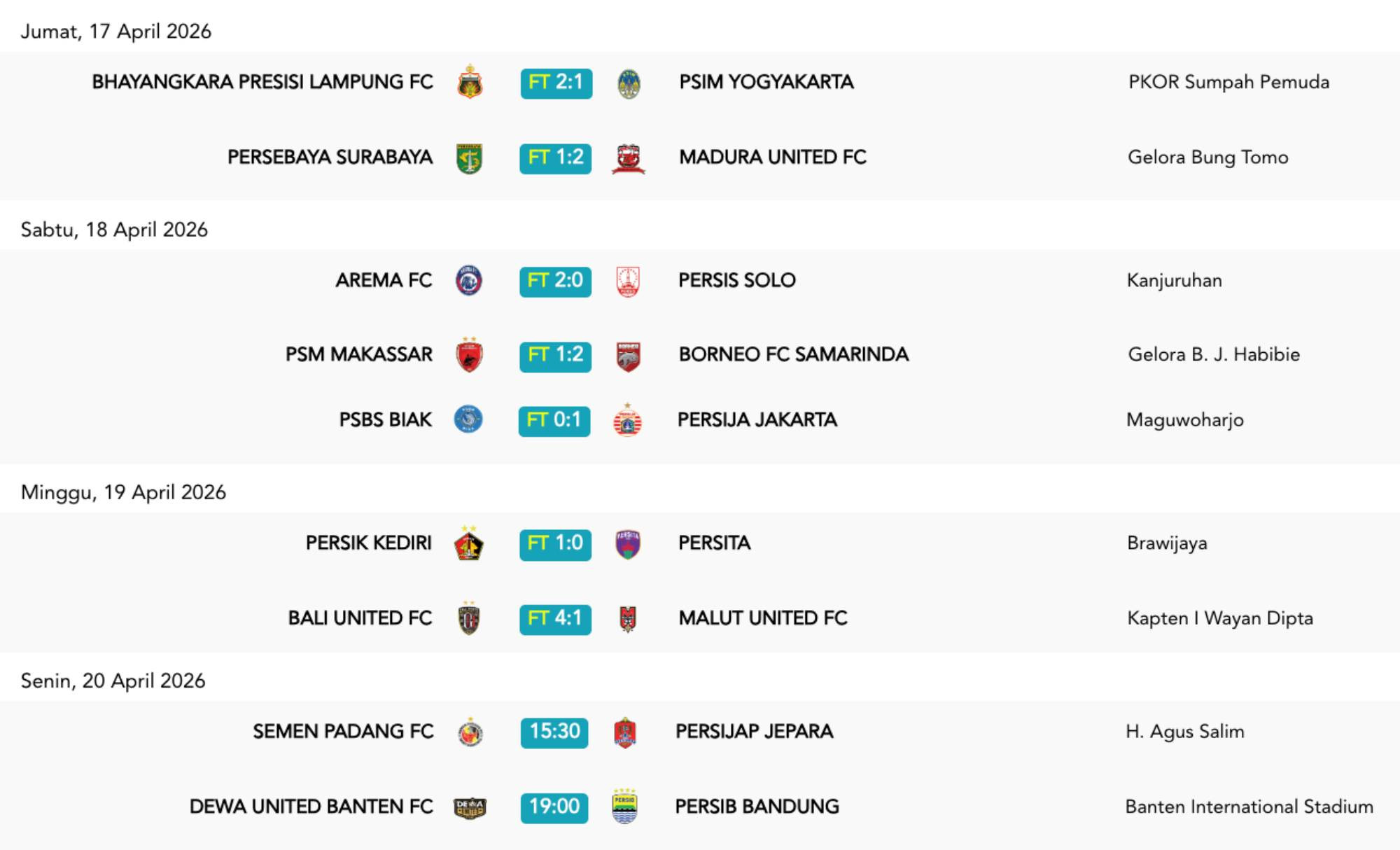
Task: Click the 19:00 Dewa United kickoff time
Action: 554,807
